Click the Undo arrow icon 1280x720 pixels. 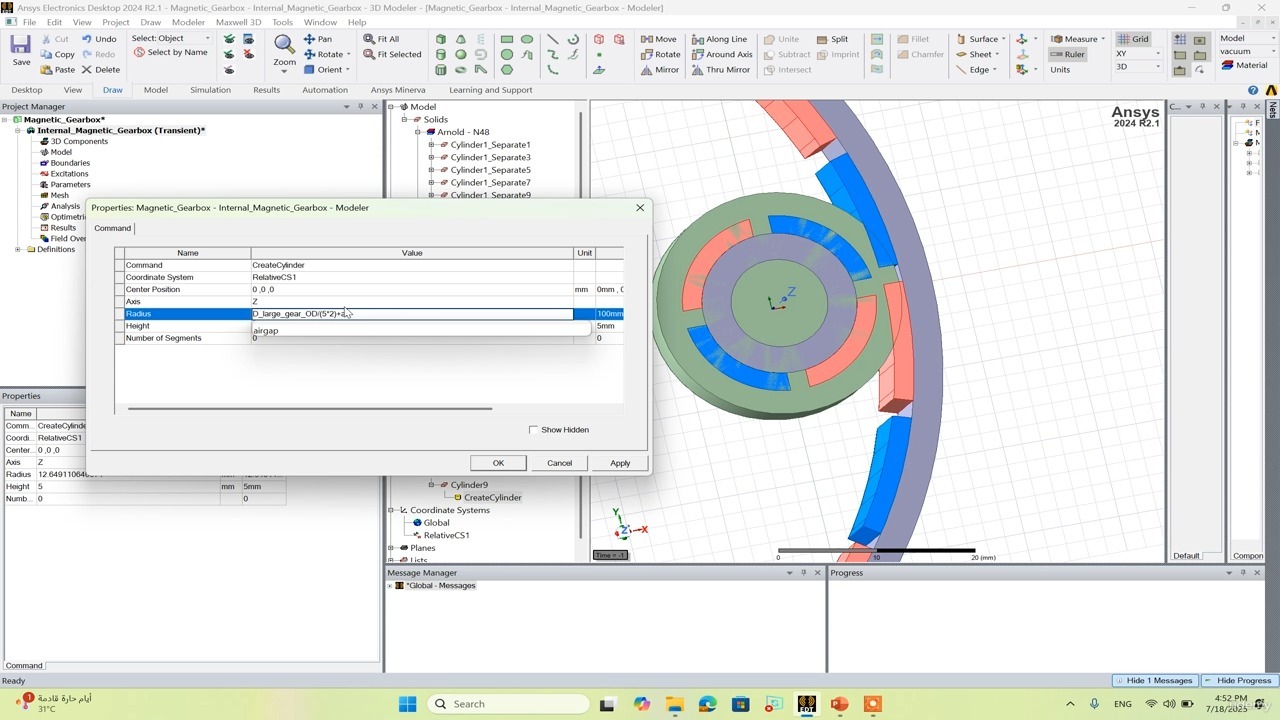point(87,39)
